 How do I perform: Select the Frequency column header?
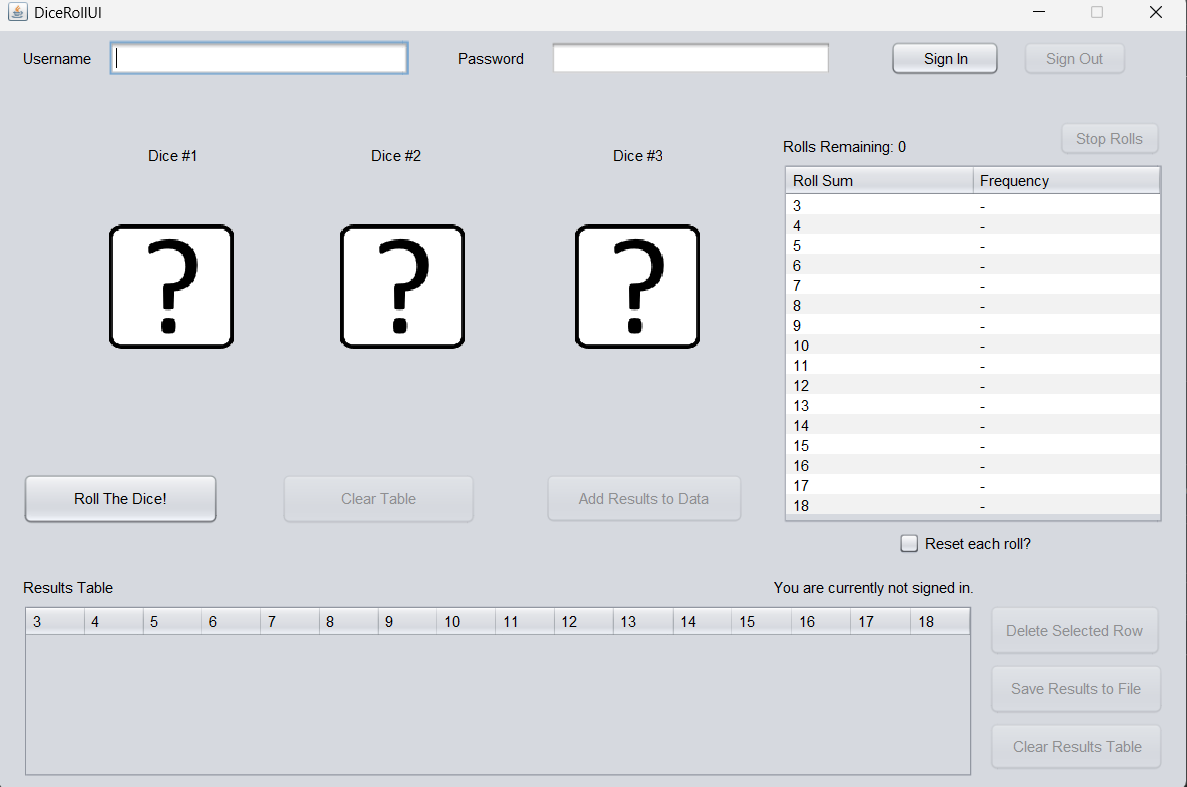(x=1066, y=181)
